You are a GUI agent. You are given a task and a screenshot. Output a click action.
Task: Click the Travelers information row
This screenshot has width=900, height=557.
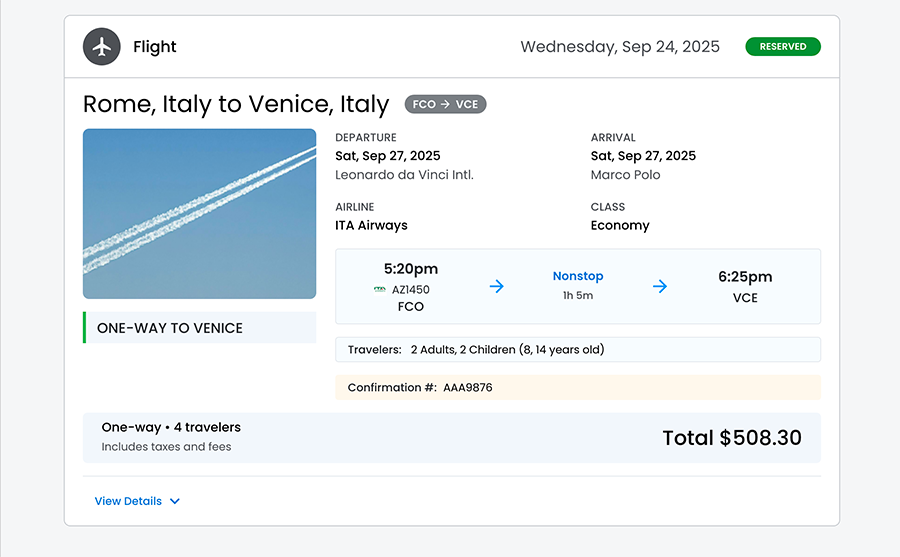click(x=577, y=350)
